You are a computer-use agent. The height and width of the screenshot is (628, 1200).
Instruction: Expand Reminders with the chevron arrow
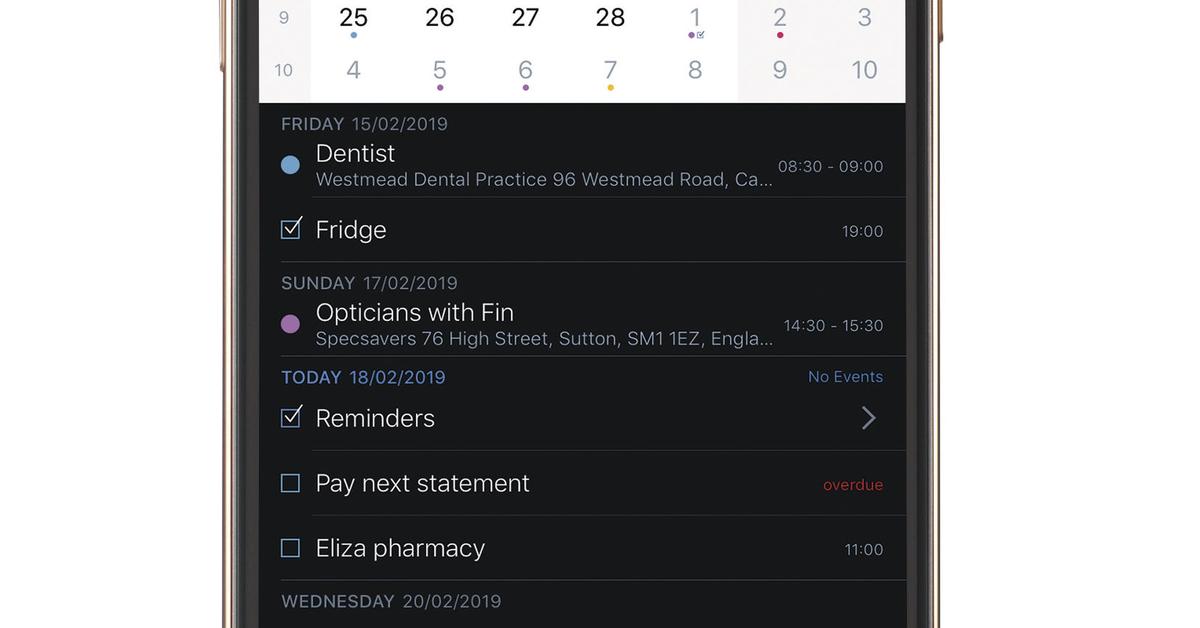click(868, 418)
